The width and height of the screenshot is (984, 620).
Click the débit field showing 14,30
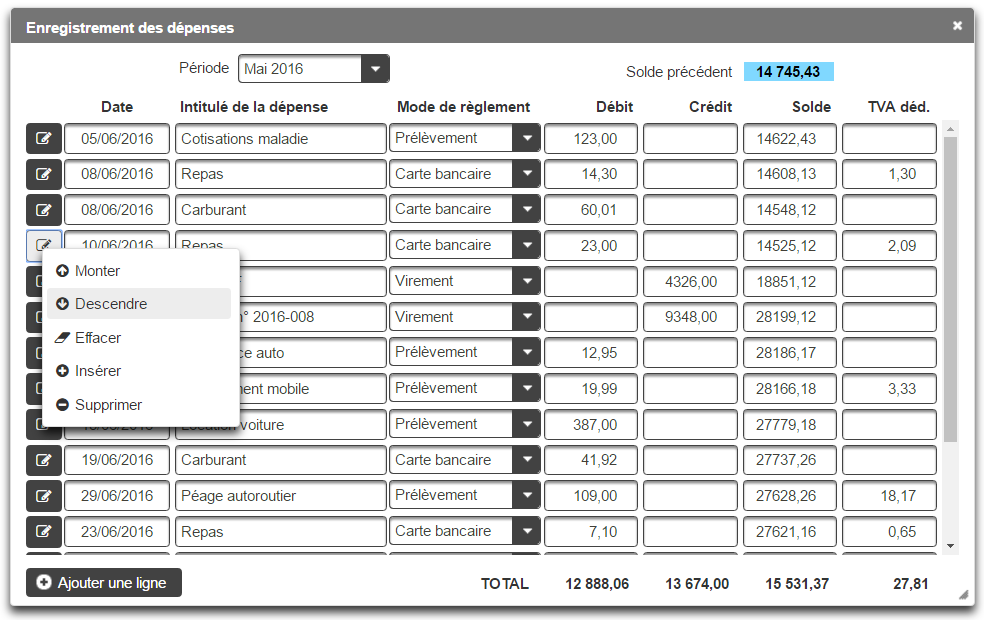591,174
